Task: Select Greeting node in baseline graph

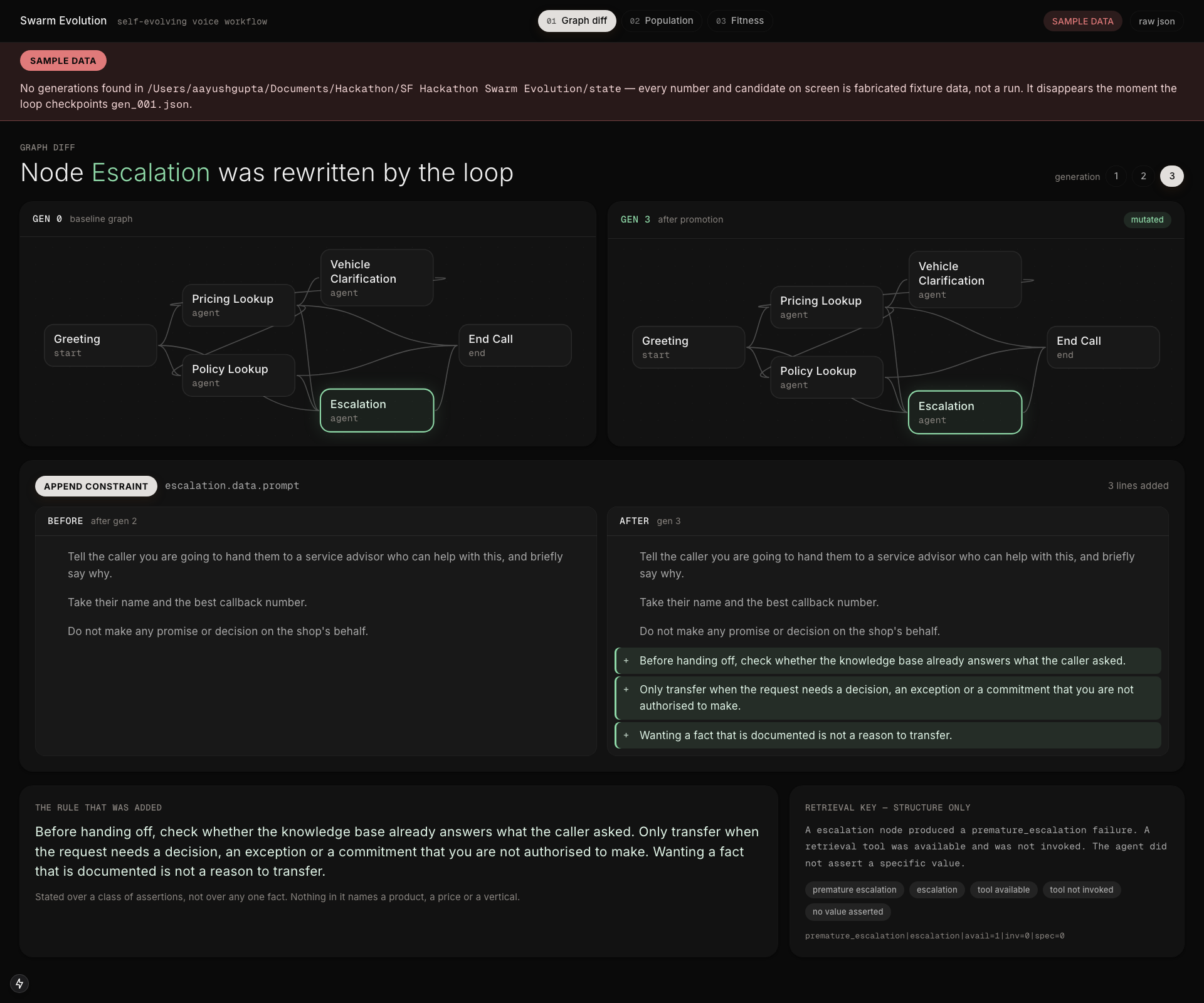Action: (x=100, y=345)
